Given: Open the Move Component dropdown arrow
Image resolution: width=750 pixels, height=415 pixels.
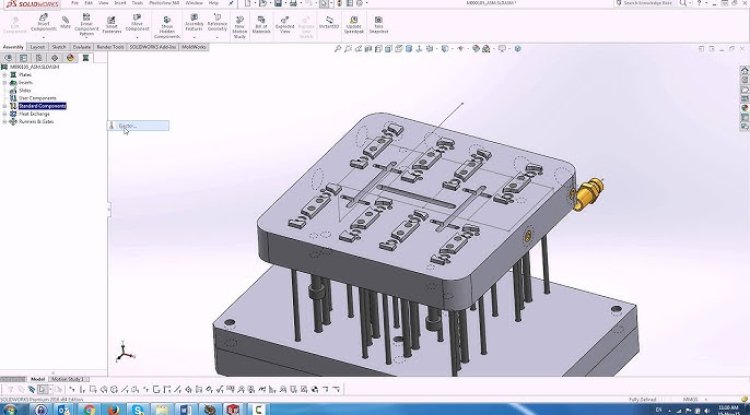Looking at the screenshot, I should [137, 37].
